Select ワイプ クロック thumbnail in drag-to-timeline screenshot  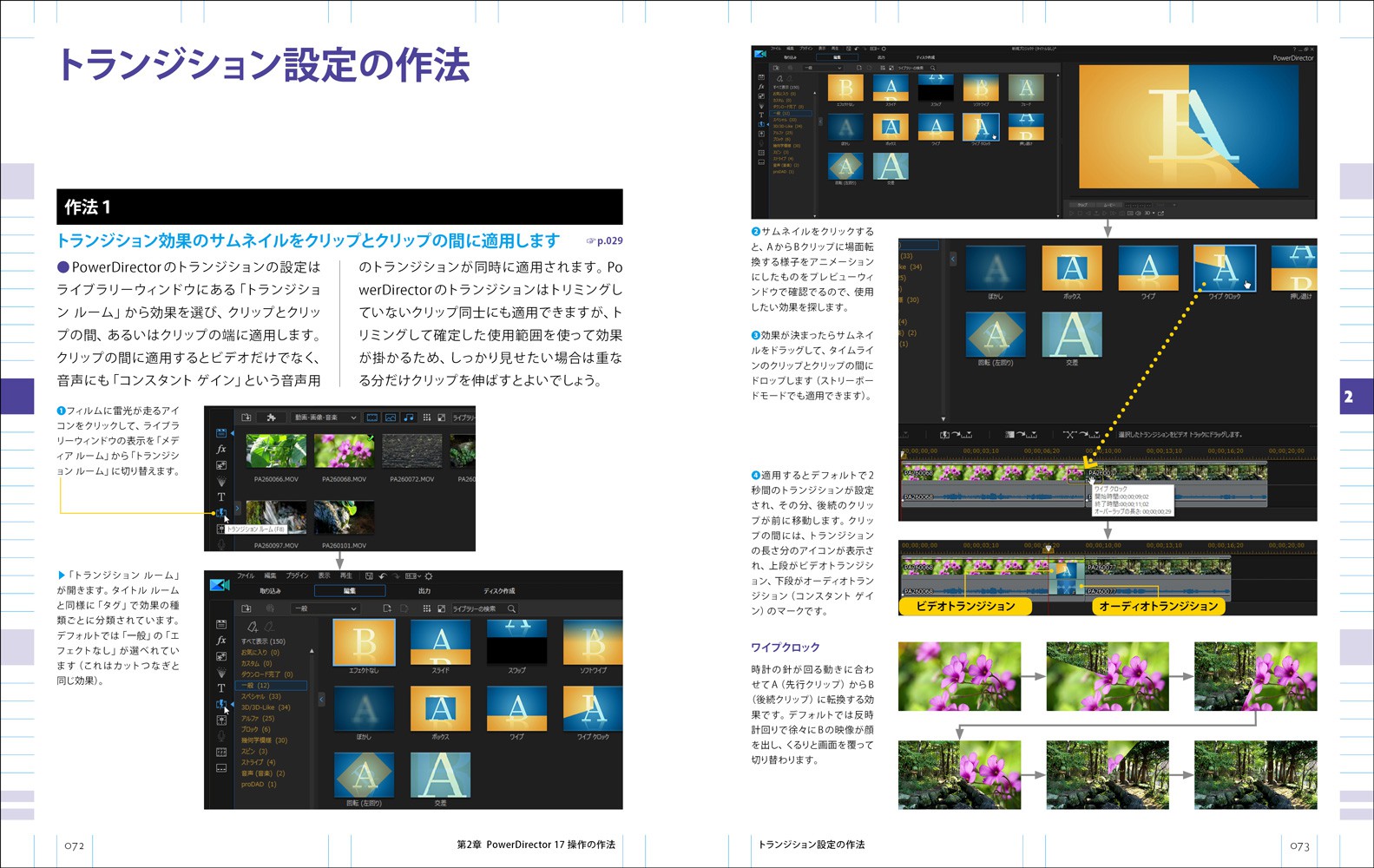[x=1225, y=269]
